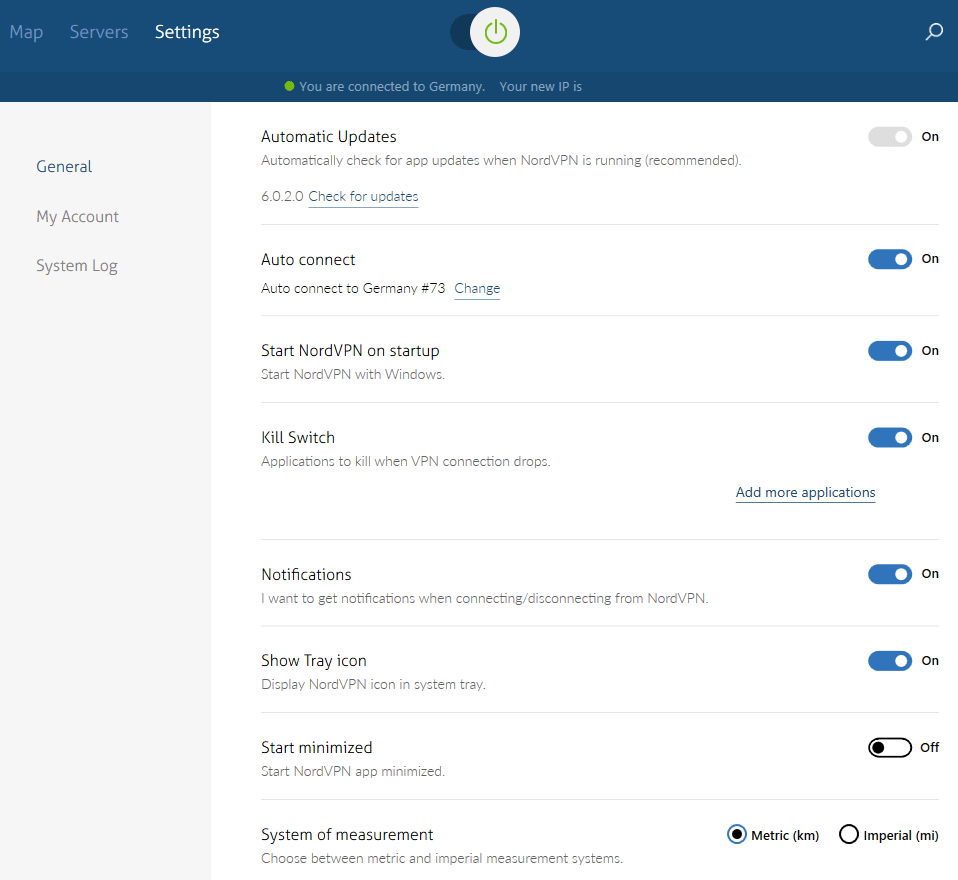Turn off the Auto connect switch
Image resolution: width=958 pixels, height=880 pixels.
tap(890, 259)
